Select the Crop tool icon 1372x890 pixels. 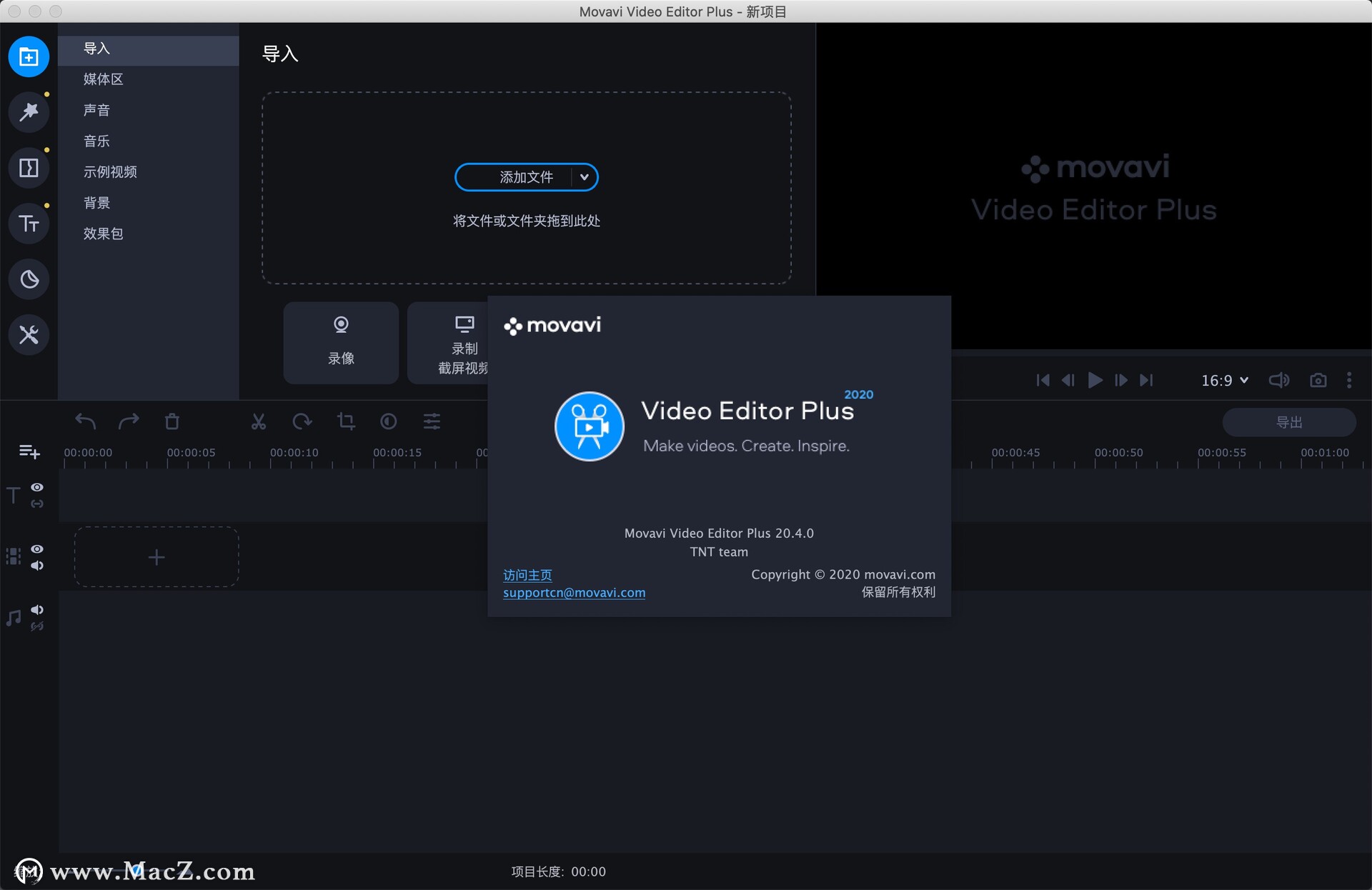coord(346,421)
